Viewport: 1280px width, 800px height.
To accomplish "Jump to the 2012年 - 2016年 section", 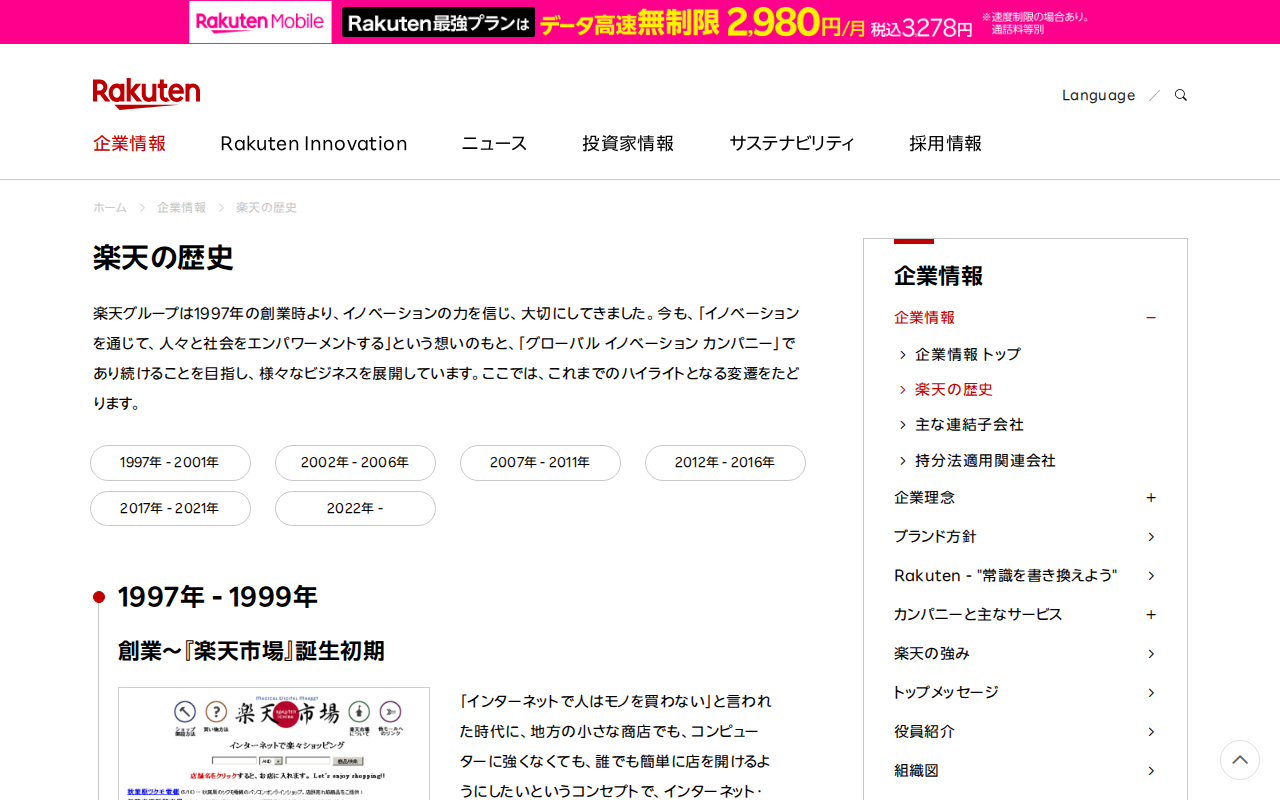I will [725, 463].
